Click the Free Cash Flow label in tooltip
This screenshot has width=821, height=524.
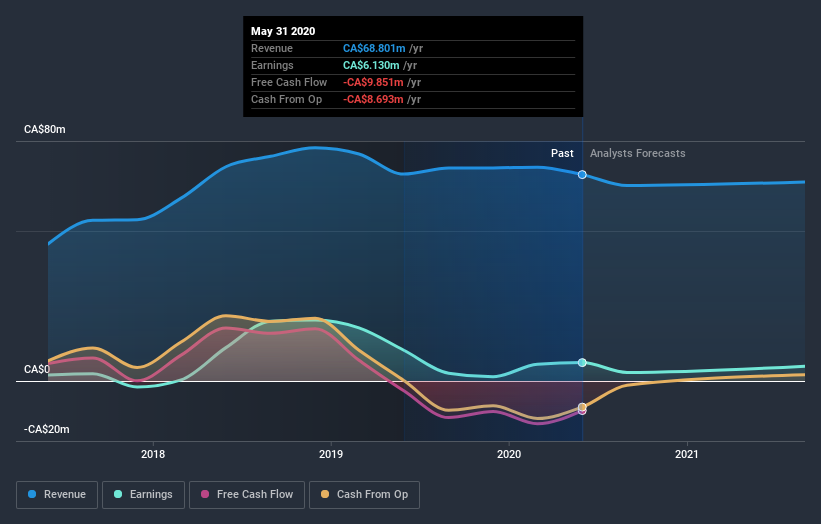[x=289, y=82]
